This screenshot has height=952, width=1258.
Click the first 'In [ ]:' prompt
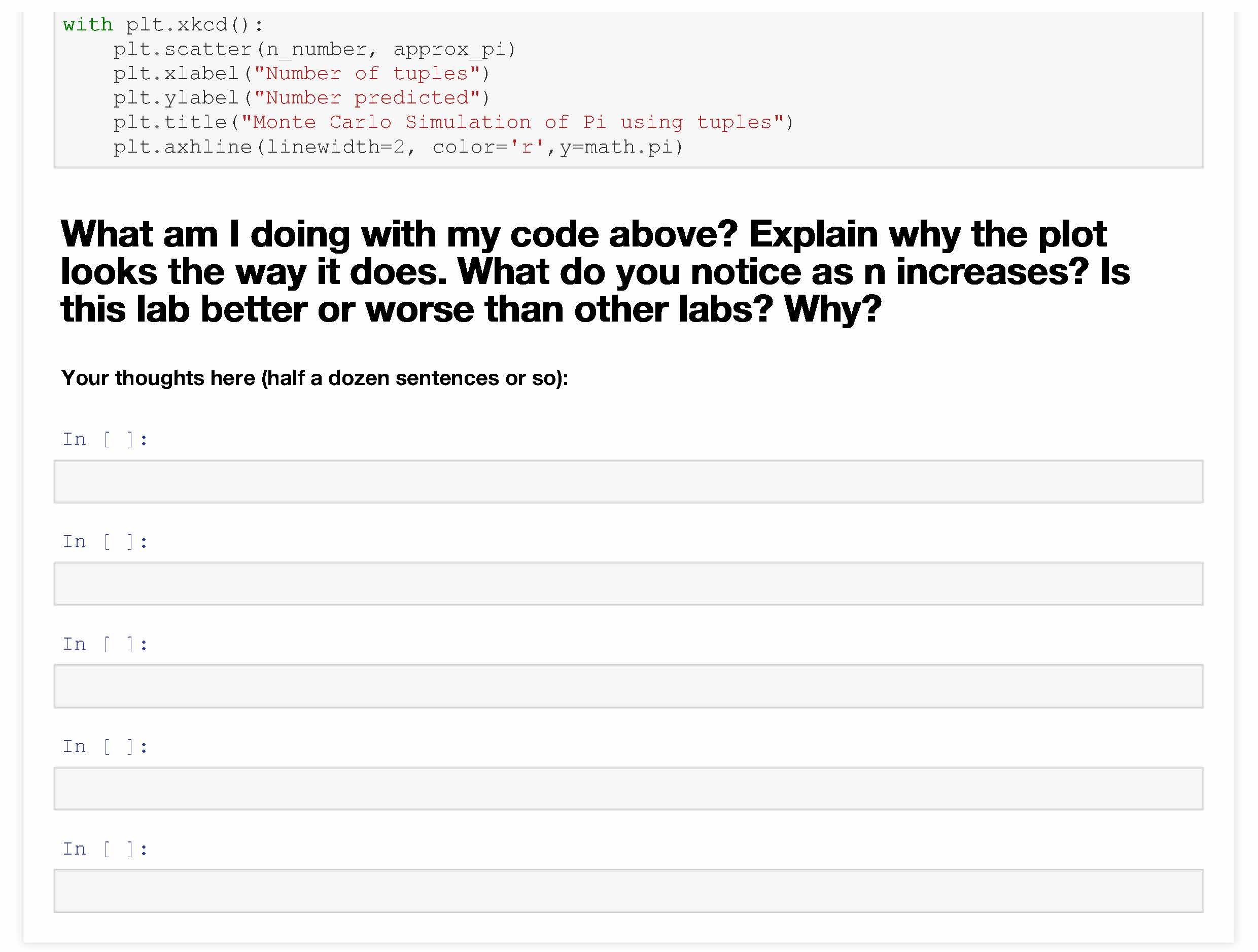coord(105,439)
